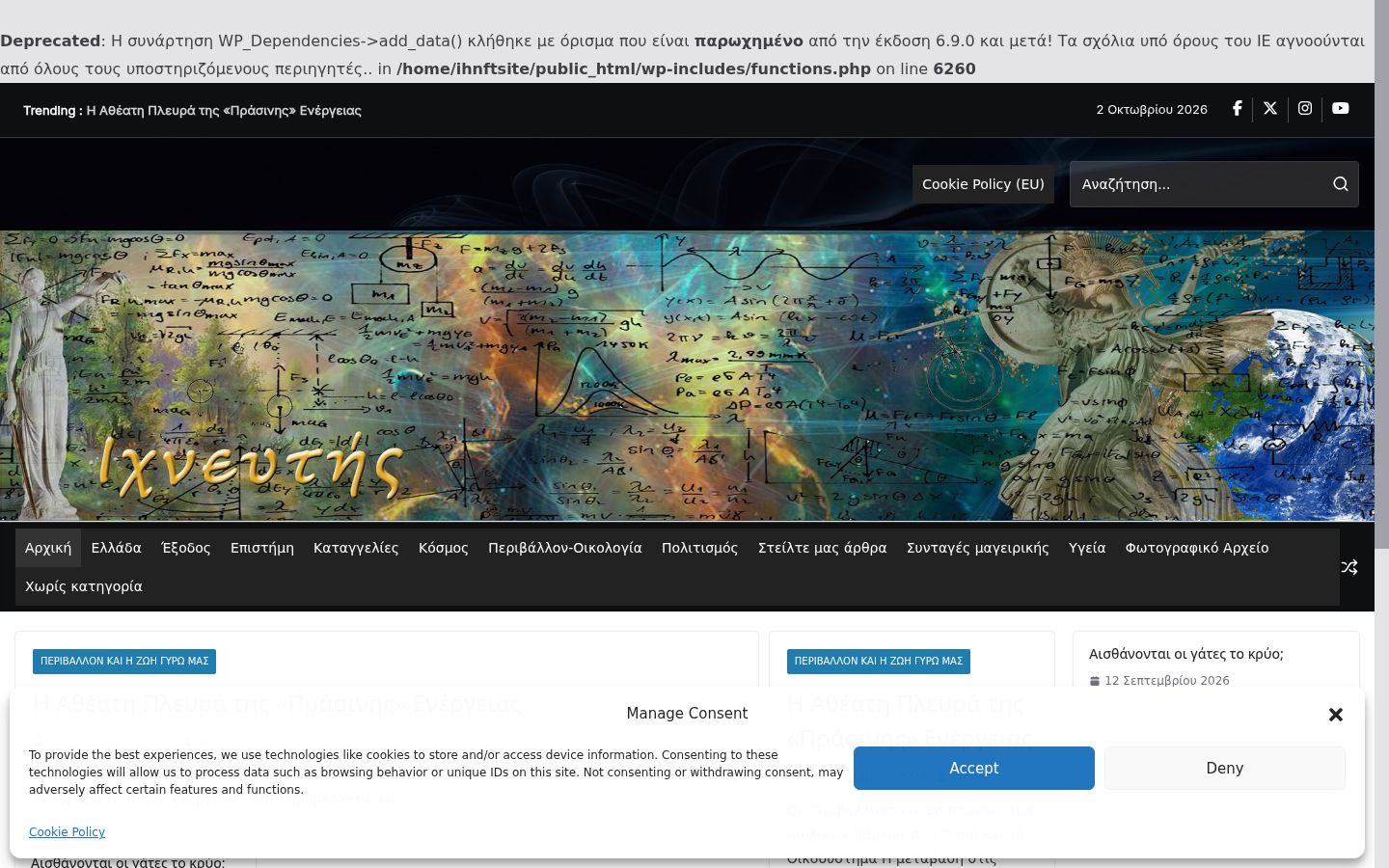Open the Instagram social icon

point(1305,109)
